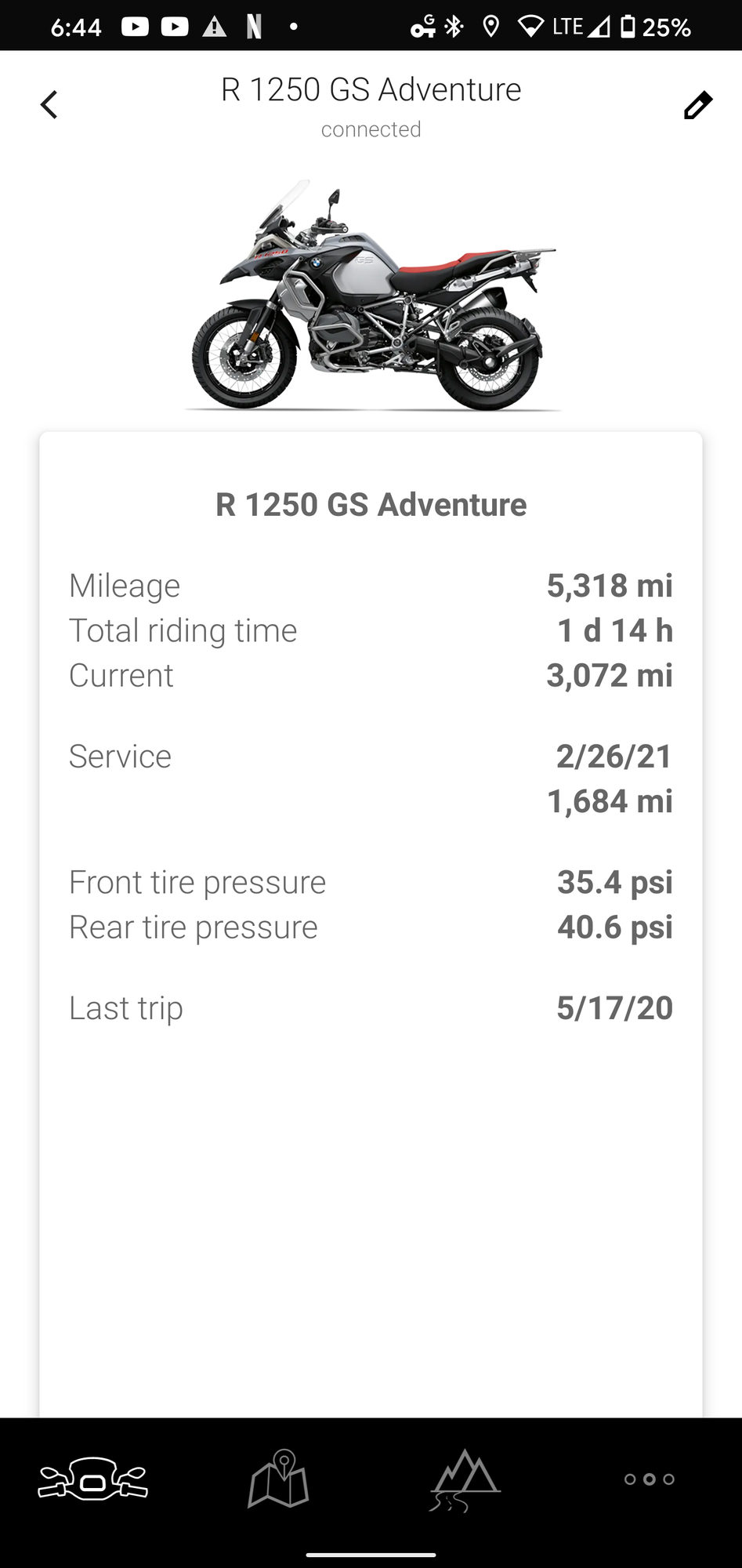Open the map navigation tab
The image size is (742, 1568).
(x=279, y=1479)
